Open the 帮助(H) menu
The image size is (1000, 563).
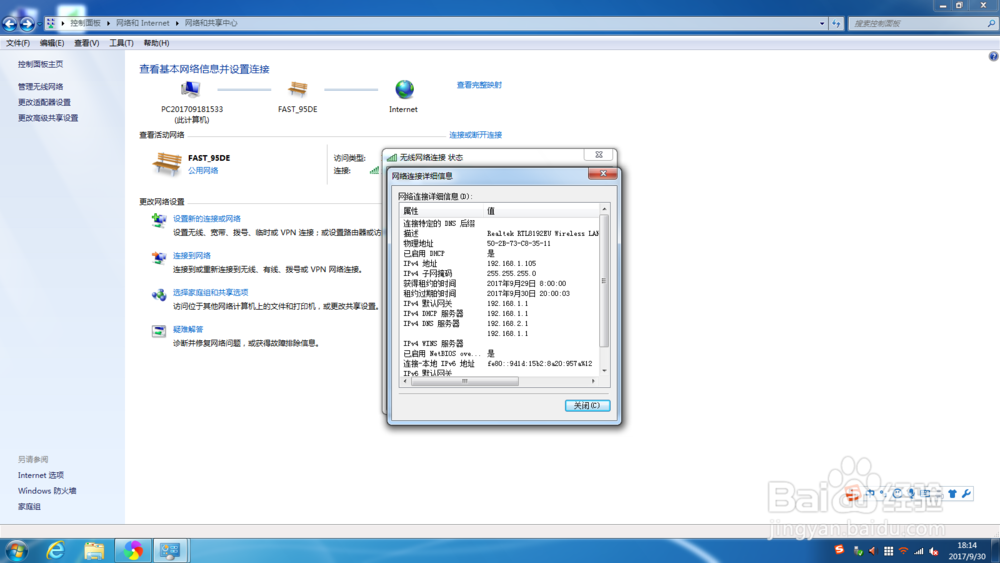click(x=156, y=43)
